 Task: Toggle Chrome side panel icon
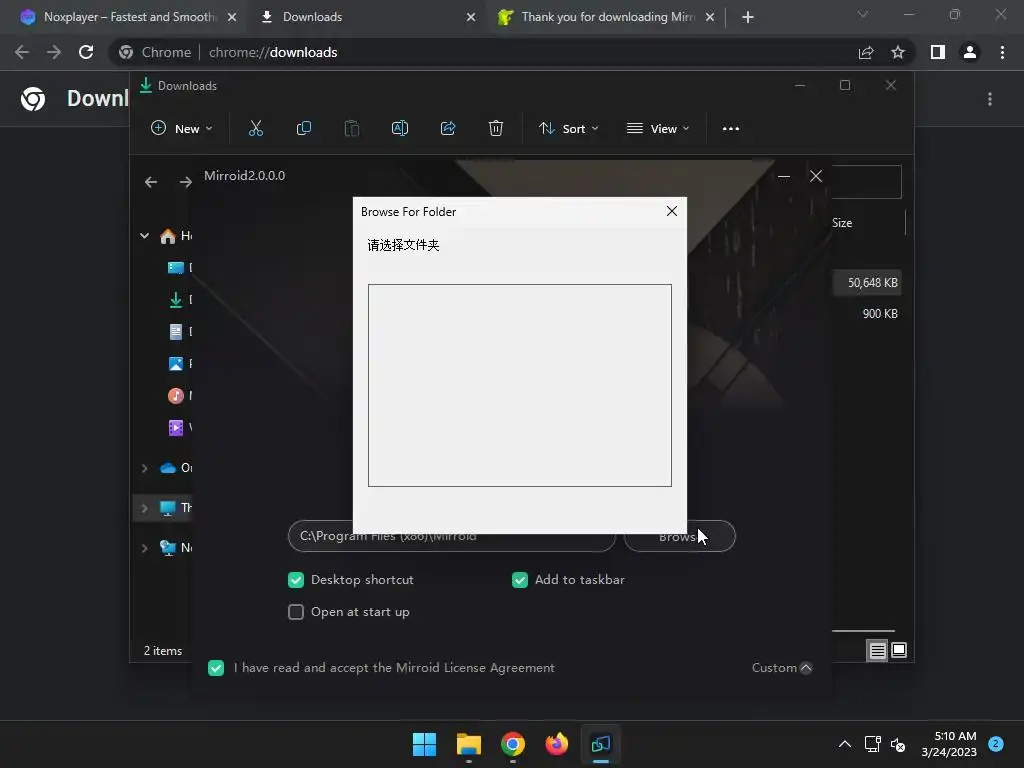click(938, 52)
